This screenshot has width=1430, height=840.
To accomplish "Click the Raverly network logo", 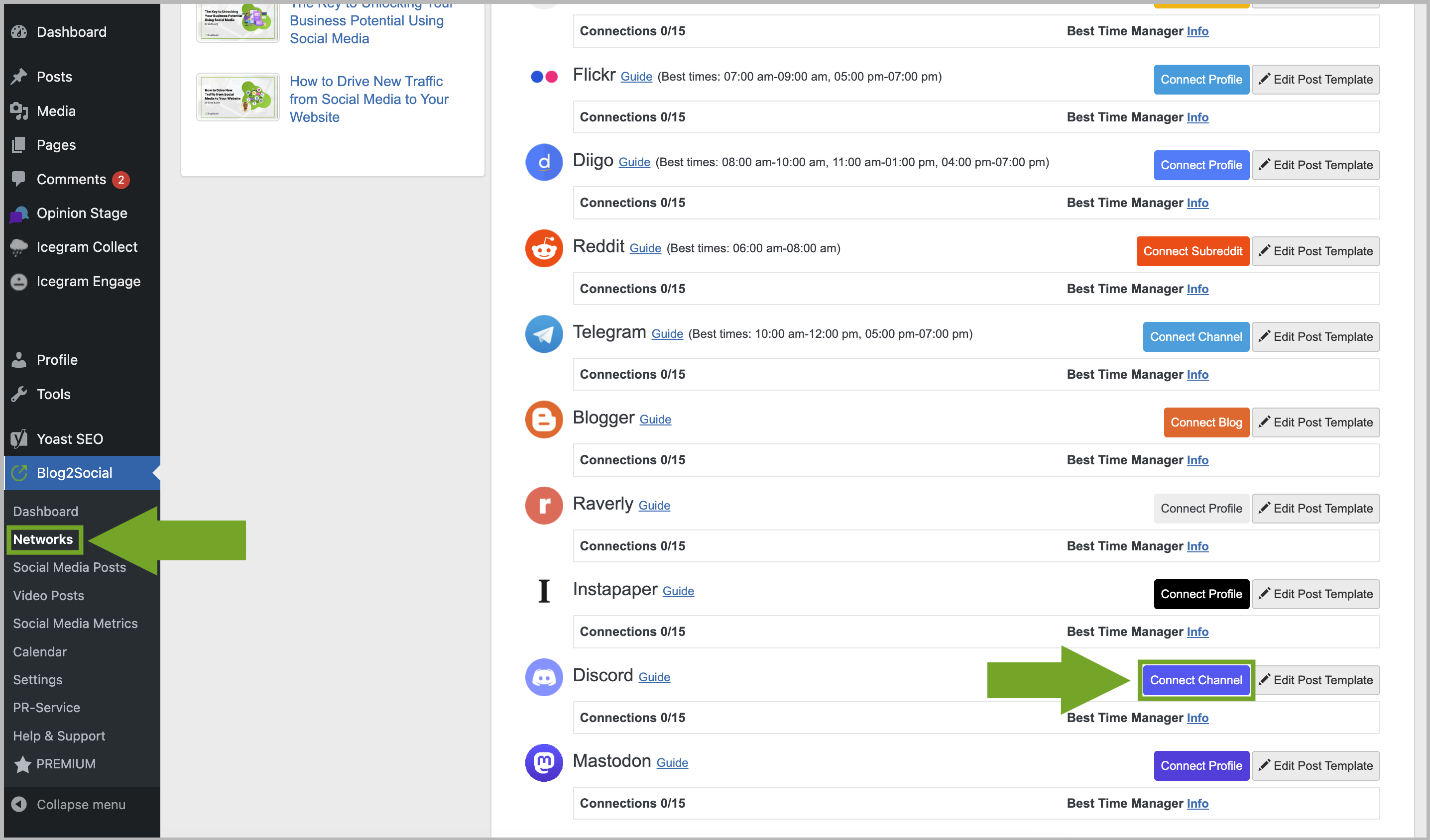I will (x=544, y=506).
